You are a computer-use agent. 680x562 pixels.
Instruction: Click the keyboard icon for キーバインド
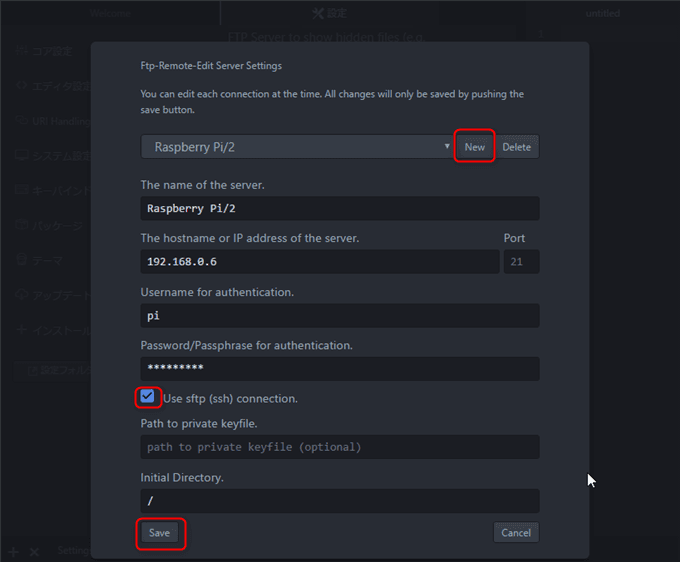(21, 190)
